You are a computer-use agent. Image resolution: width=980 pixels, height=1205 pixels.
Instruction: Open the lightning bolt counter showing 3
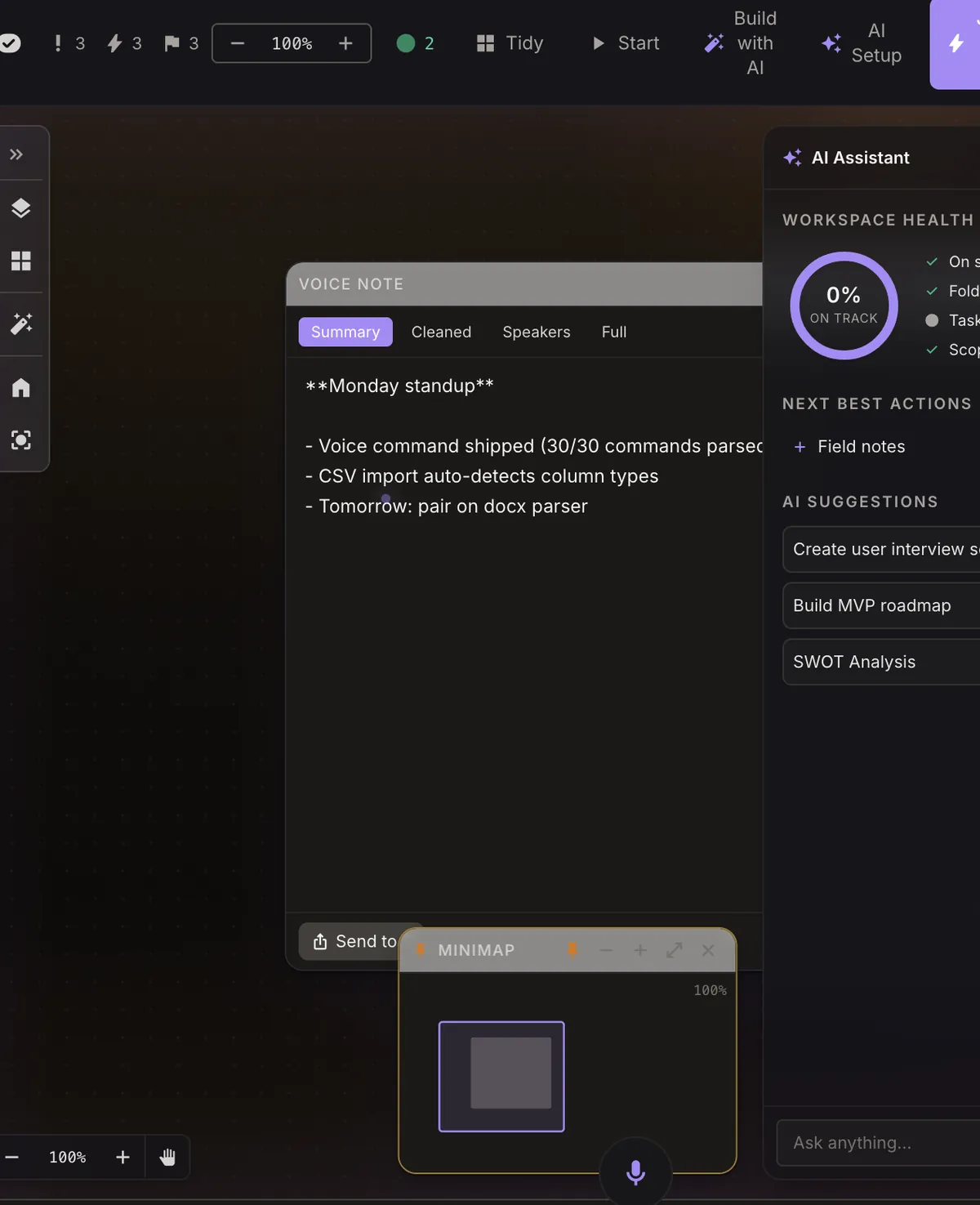[125, 43]
